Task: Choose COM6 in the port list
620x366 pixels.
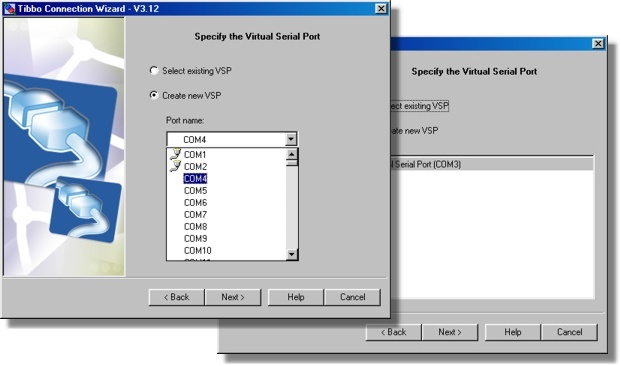Action: [x=195, y=202]
